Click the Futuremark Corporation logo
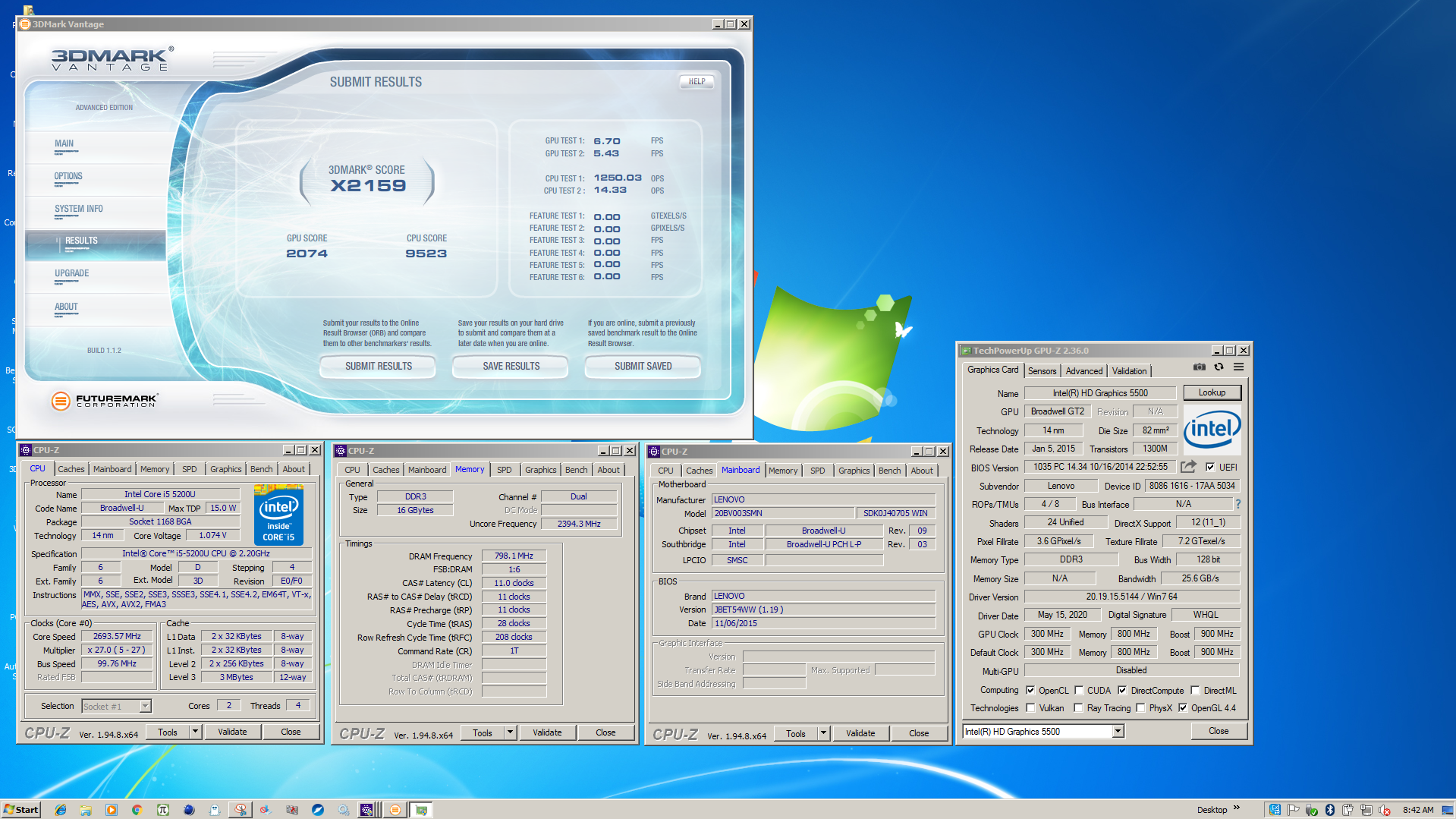Viewport: 1456px width, 819px height. tap(104, 400)
